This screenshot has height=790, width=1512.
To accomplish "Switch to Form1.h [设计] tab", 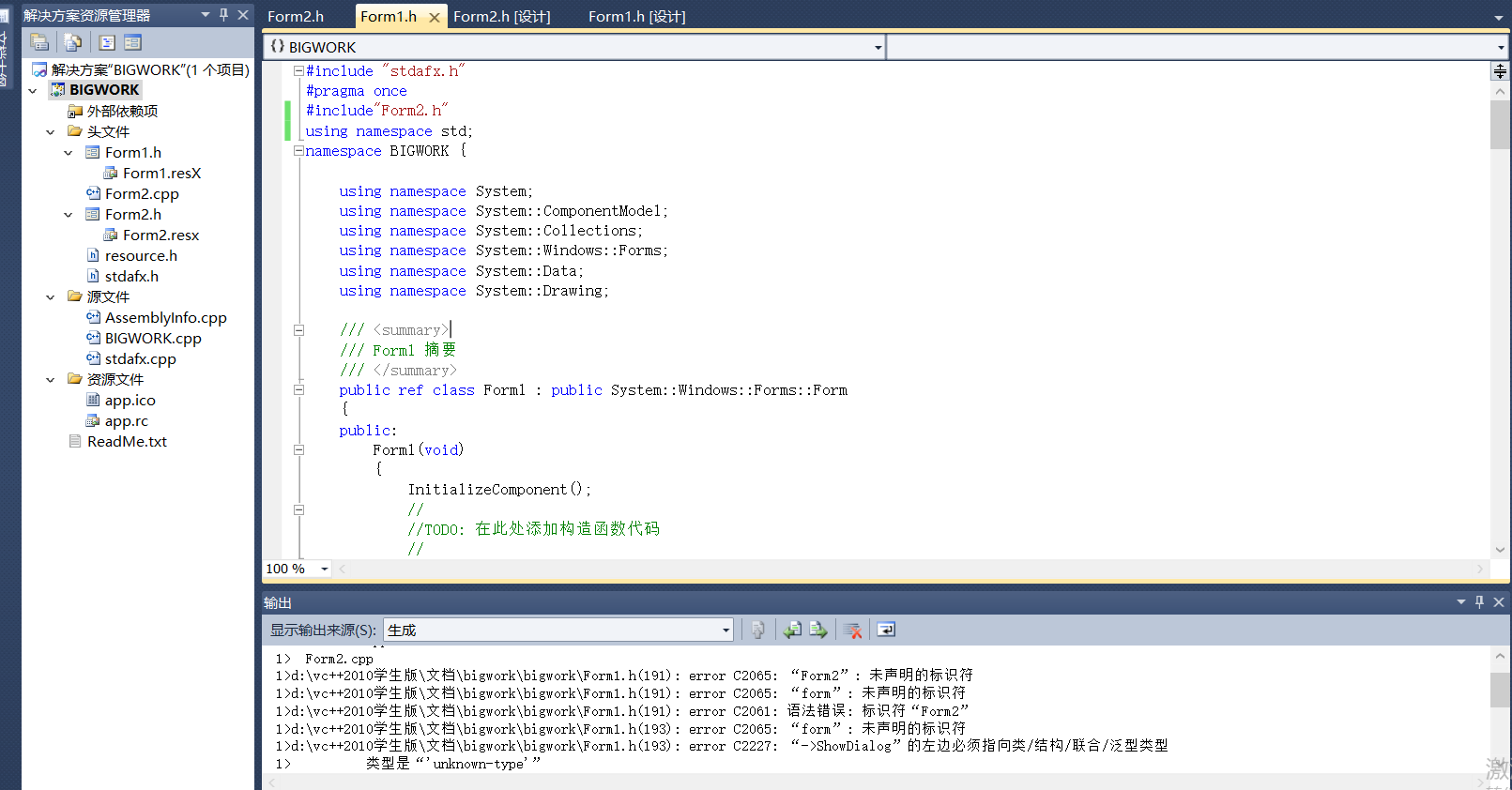I will 637,16.
